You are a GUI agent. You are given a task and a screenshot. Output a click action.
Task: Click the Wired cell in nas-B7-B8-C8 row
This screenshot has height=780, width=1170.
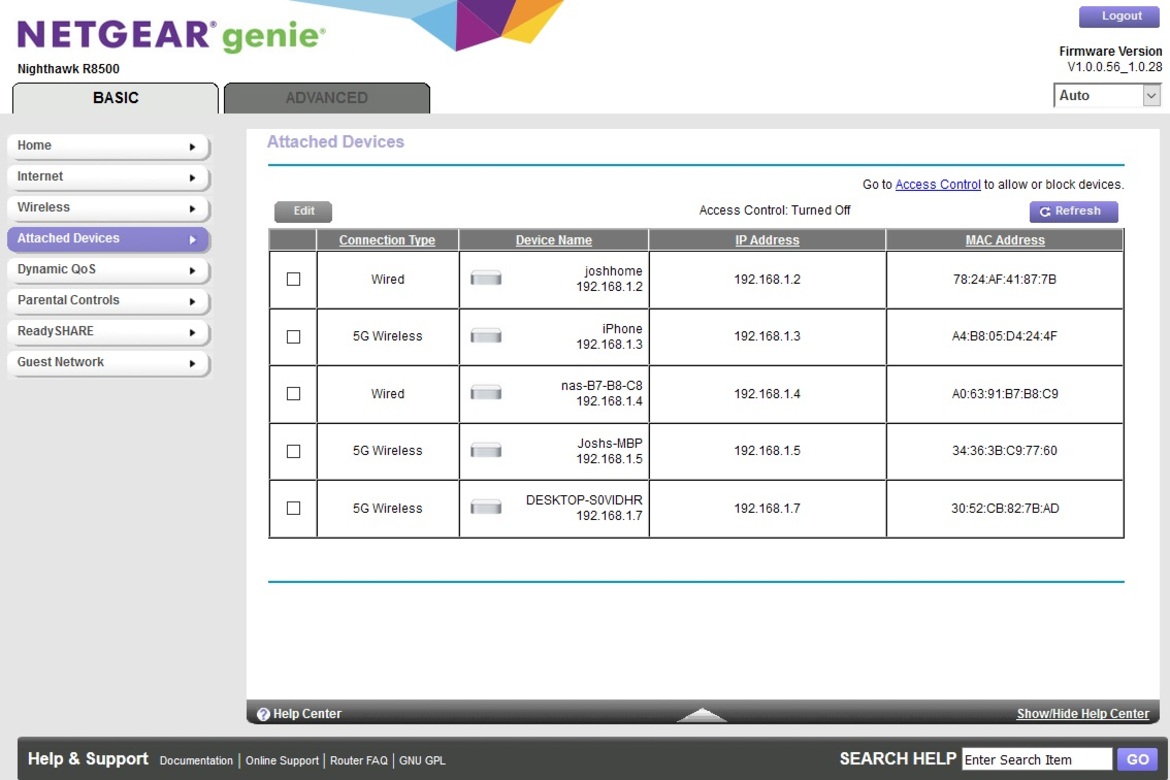pyautogui.click(x=388, y=393)
